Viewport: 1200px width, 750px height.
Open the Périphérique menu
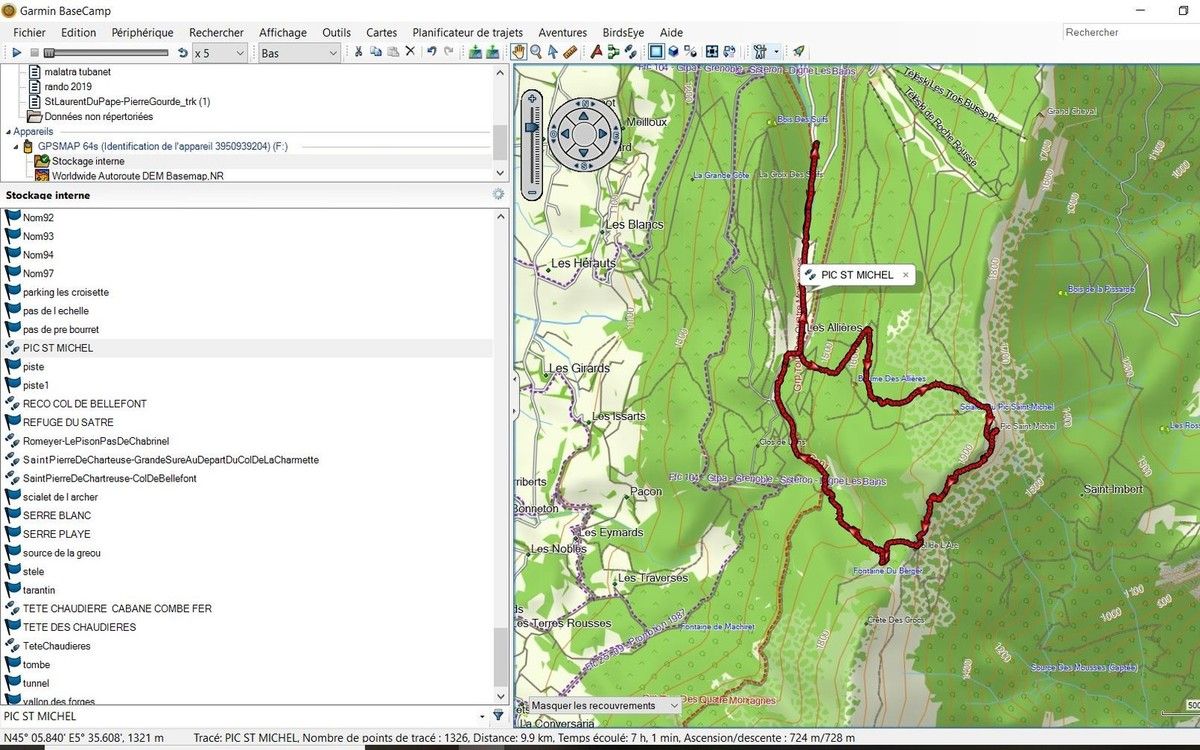click(x=142, y=32)
